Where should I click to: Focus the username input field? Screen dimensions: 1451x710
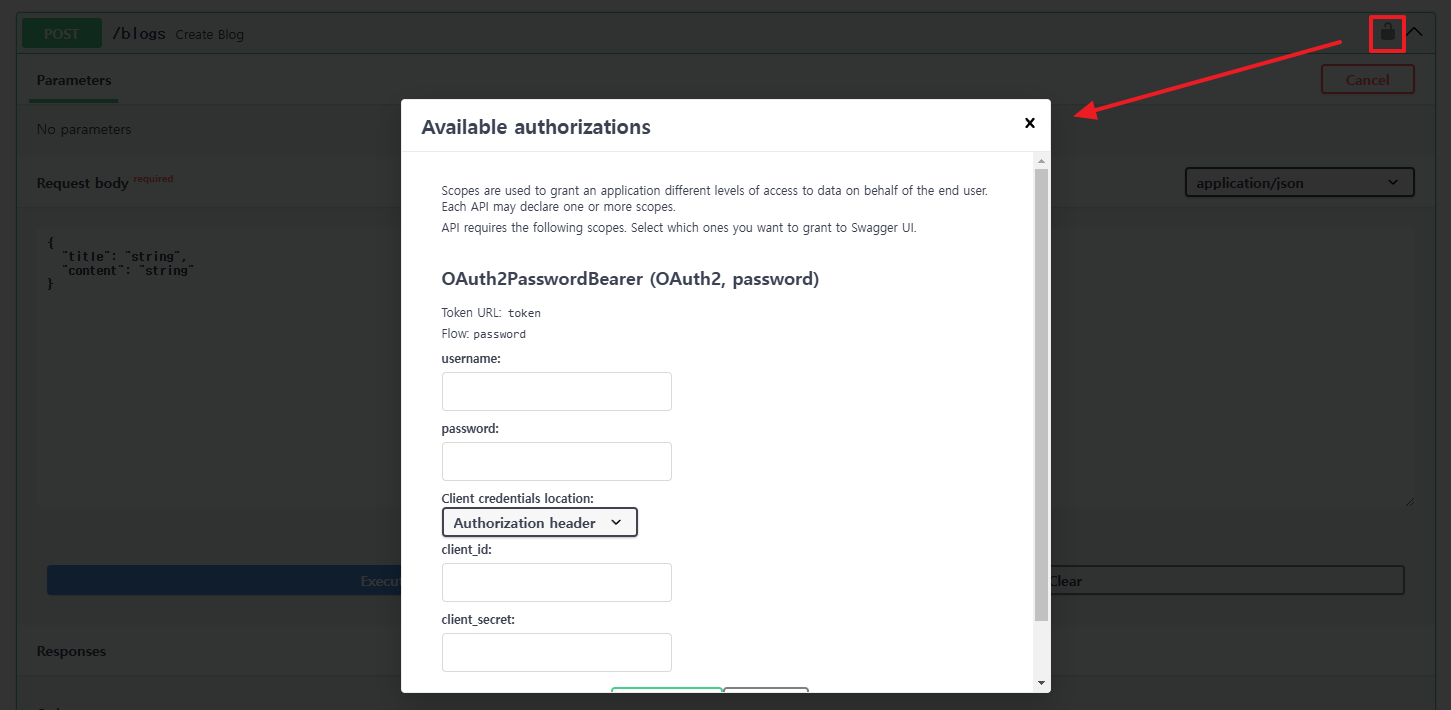[x=556, y=391]
